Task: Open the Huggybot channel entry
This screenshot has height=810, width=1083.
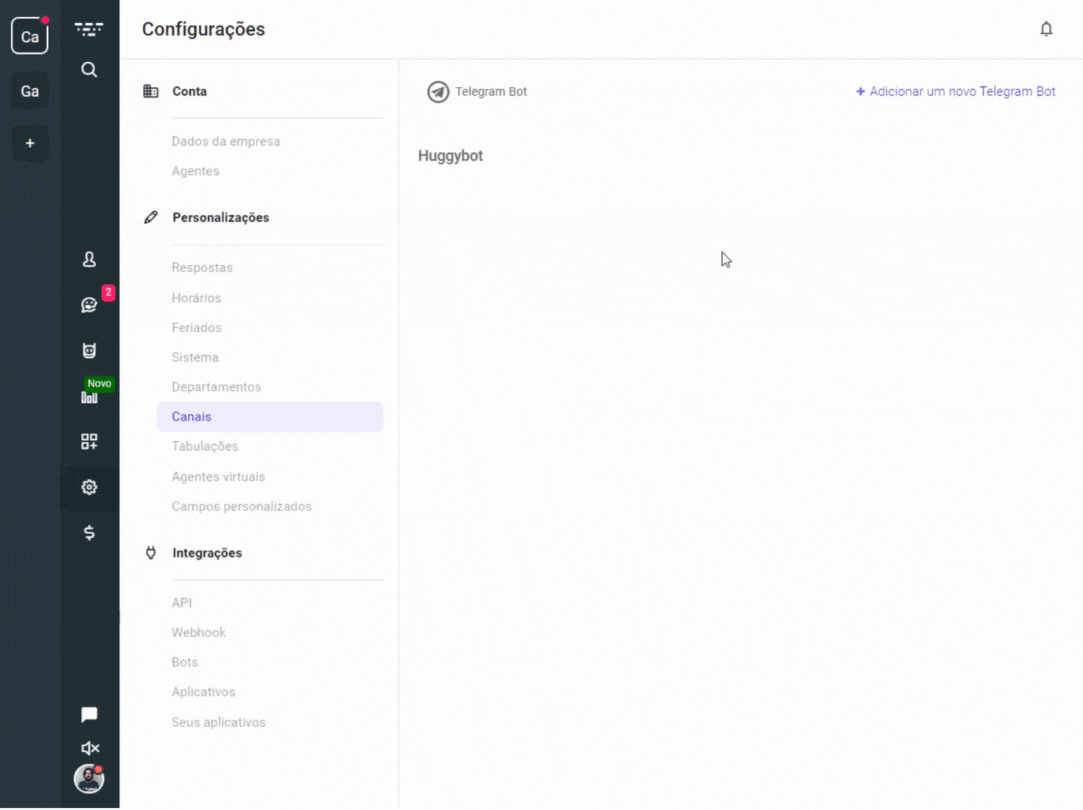Action: [450, 156]
